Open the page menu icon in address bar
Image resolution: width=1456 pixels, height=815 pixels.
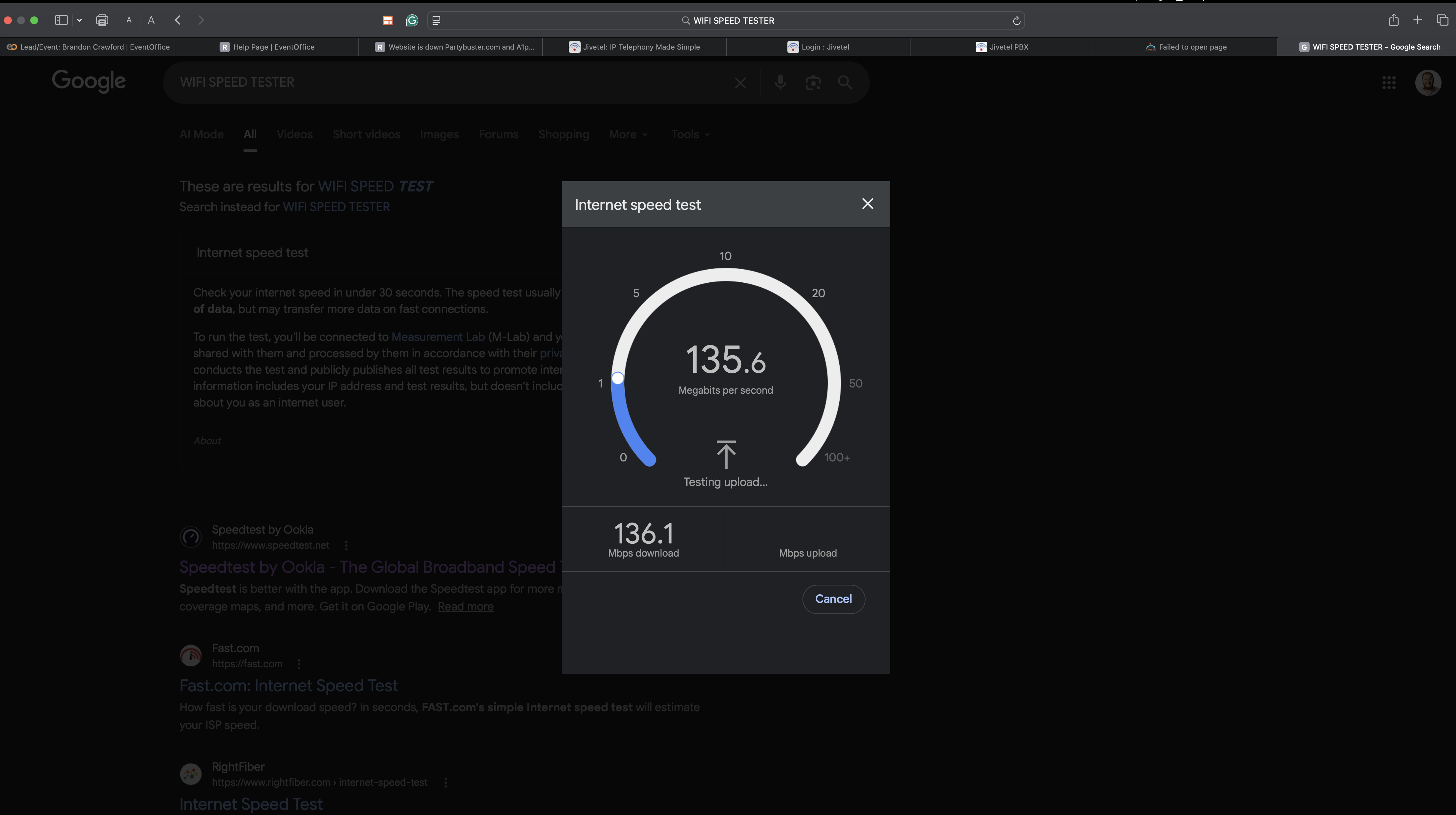[x=436, y=20]
